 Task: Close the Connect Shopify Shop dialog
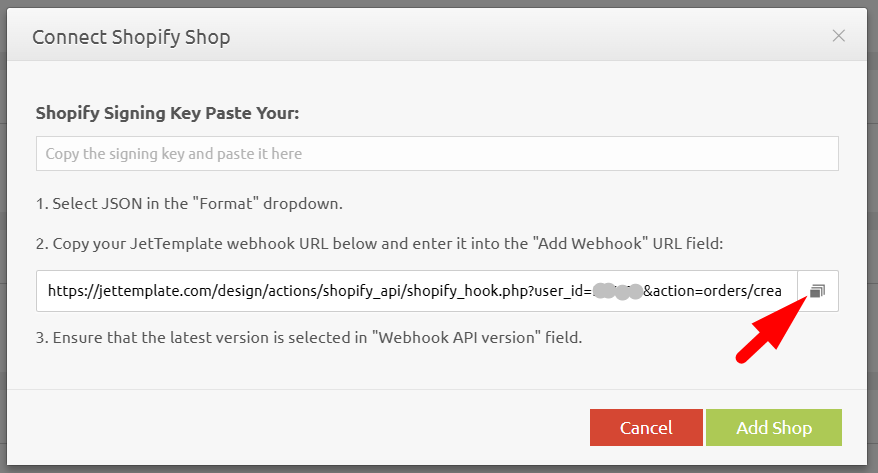click(839, 36)
